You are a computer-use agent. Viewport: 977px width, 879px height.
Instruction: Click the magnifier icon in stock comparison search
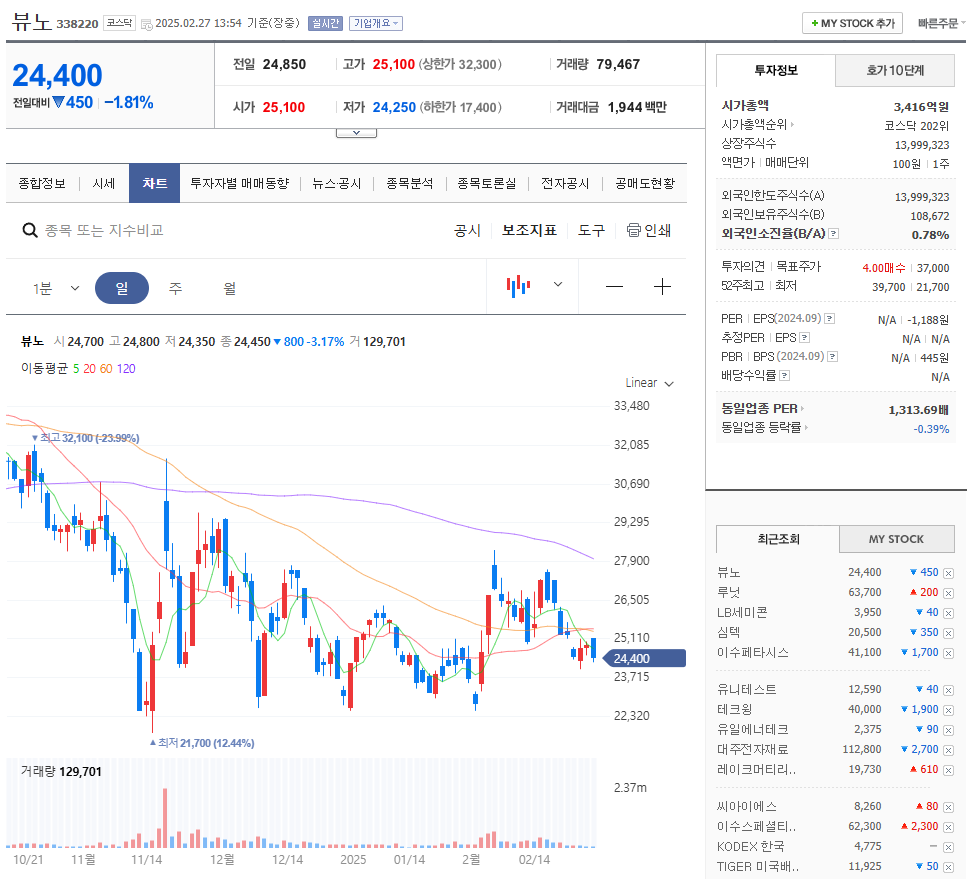click(28, 230)
